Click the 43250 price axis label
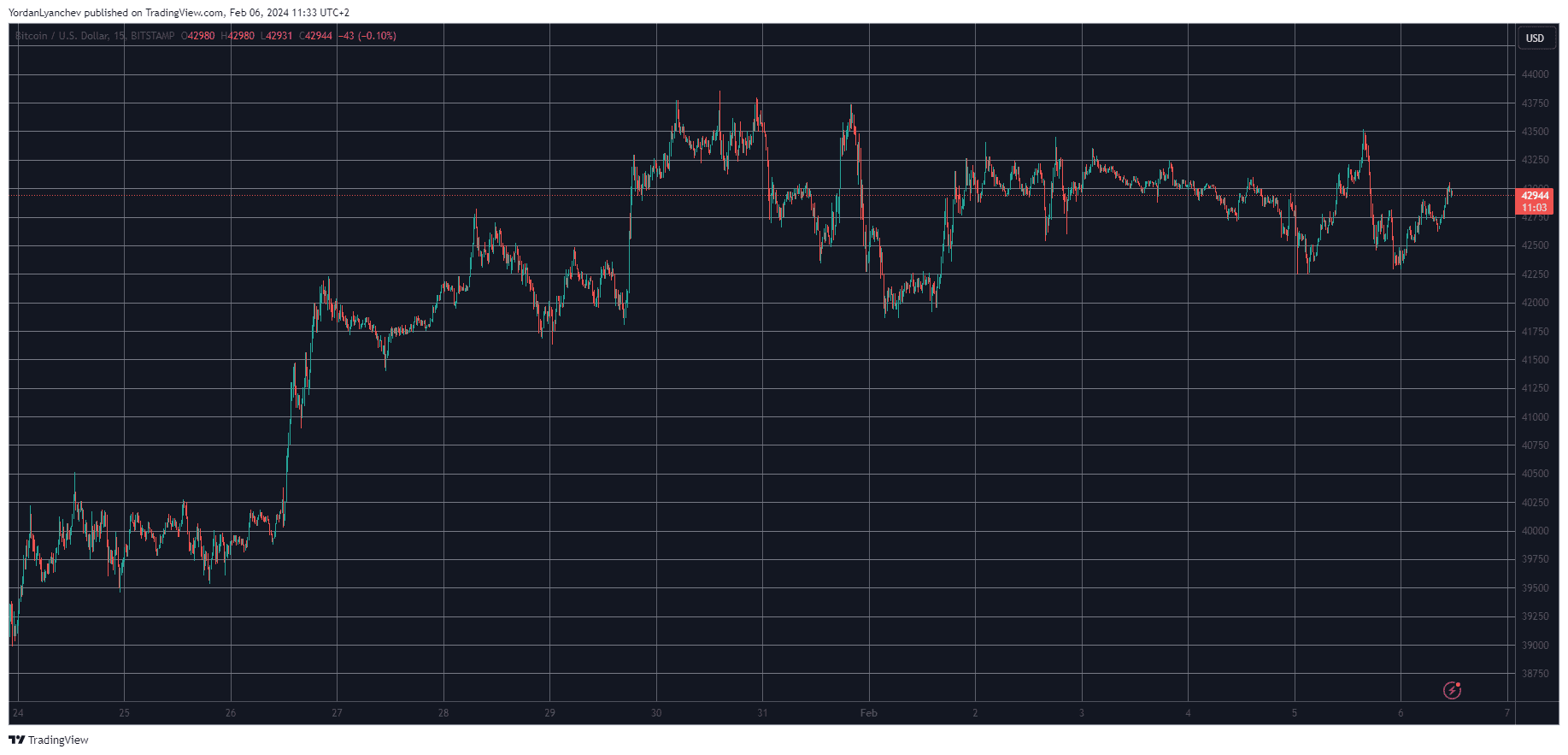This screenshot has height=755, width=1568. pos(1535,160)
